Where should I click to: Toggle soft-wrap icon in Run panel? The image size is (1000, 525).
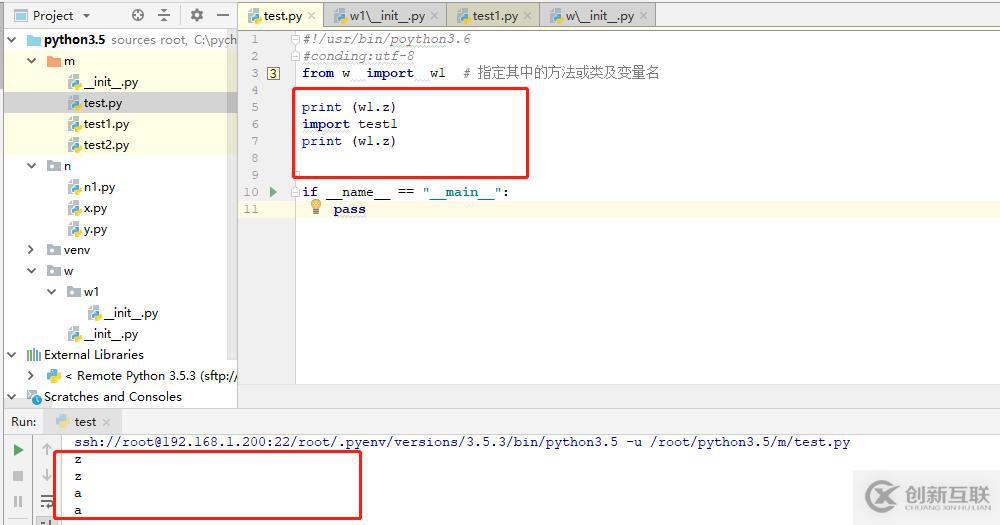[x=47, y=501]
